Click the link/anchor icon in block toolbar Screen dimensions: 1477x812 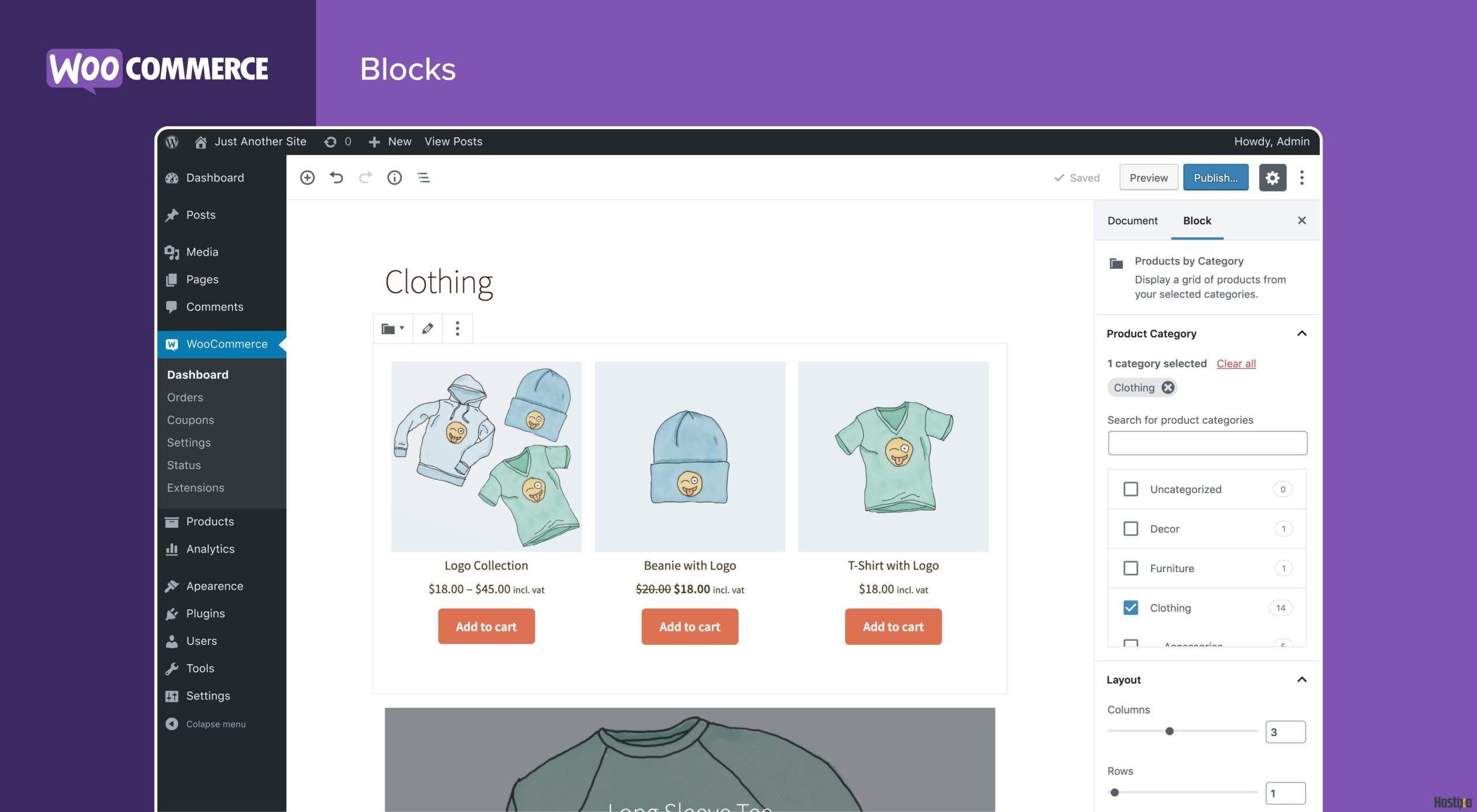click(426, 328)
